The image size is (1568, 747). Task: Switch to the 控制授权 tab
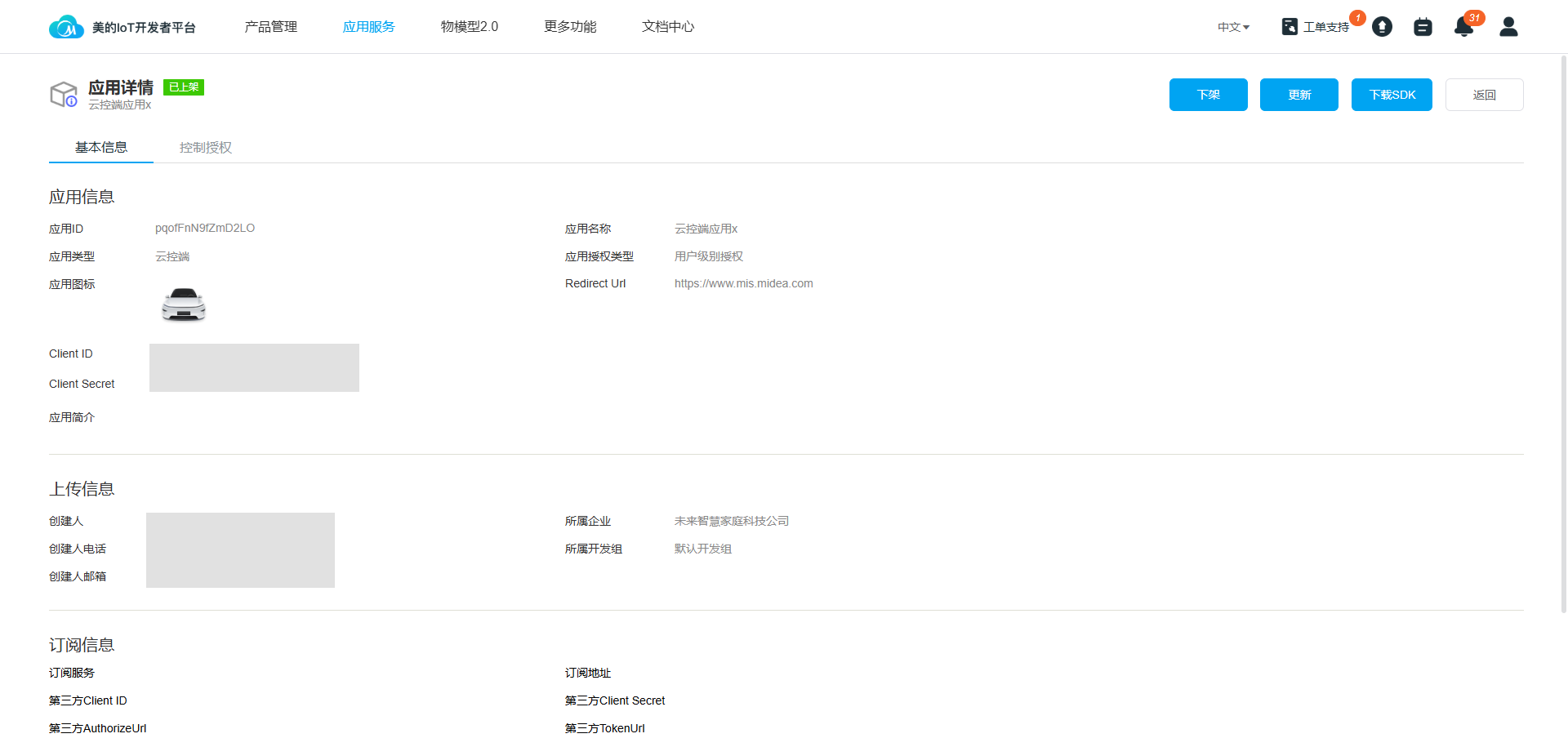206,148
